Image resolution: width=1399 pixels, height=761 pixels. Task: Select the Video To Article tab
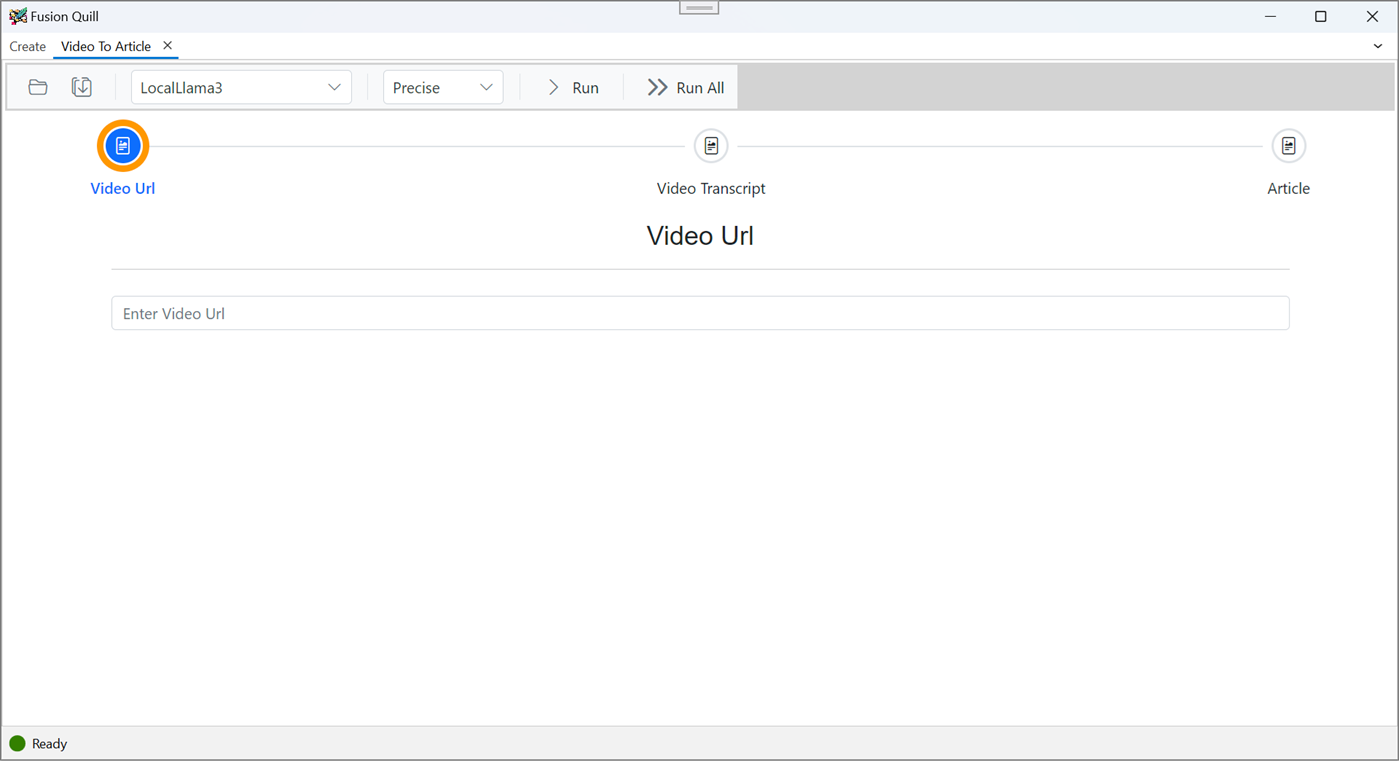pos(105,46)
